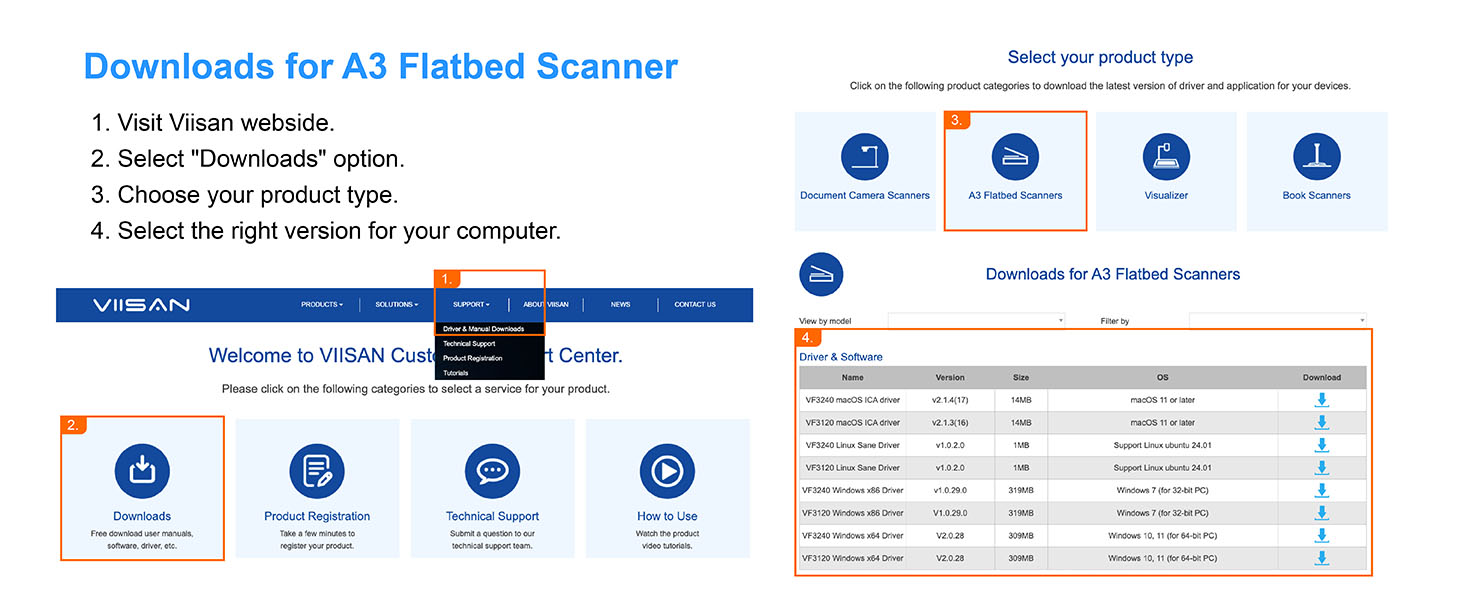Click the Visualizer icon
Image resolution: width=1464 pixels, height=600 pixels.
pos(1166,158)
